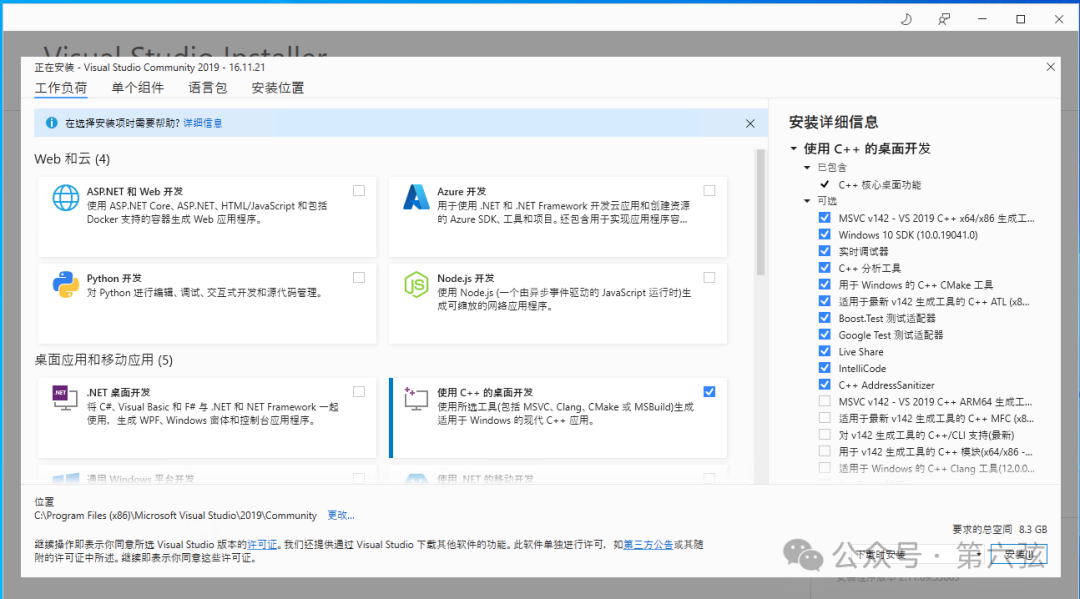The height and width of the screenshot is (599, 1080).
Task: Click the Python workload snake icon
Action: (x=65, y=284)
